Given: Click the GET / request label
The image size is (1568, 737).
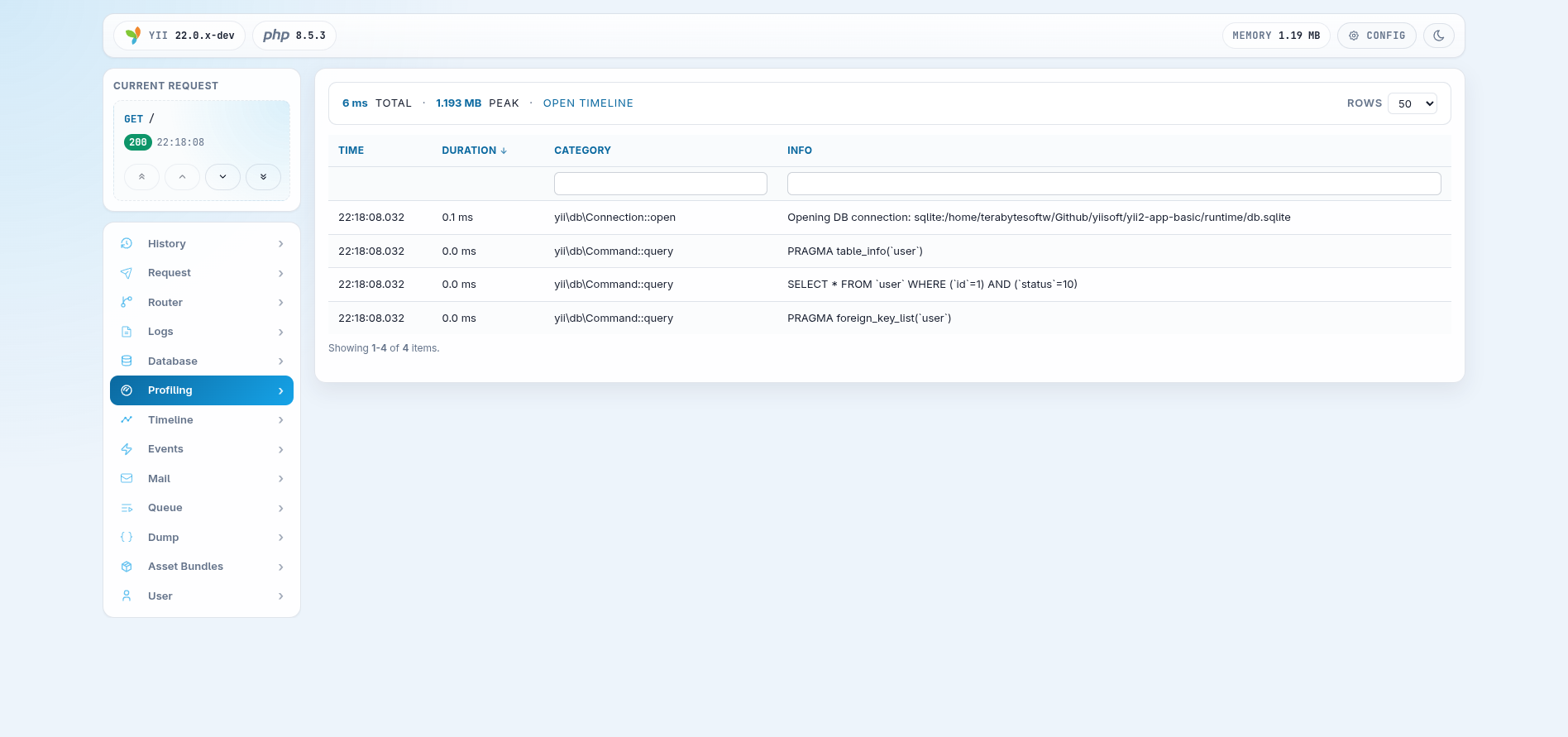Looking at the screenshot, I should [139, 119].
